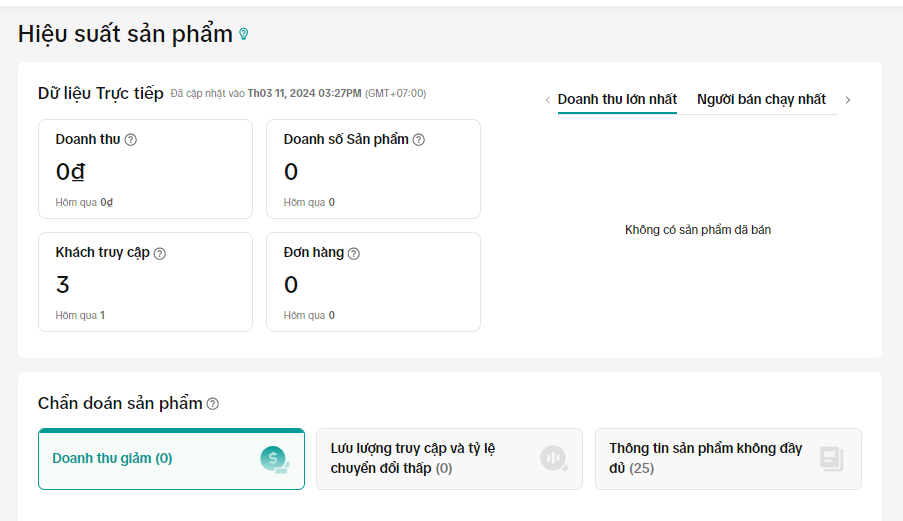This screenshot has height=521, width=903.
Task: Select the Doanh thu giảm (0) diagnosis card
Action: click(150, 459)
